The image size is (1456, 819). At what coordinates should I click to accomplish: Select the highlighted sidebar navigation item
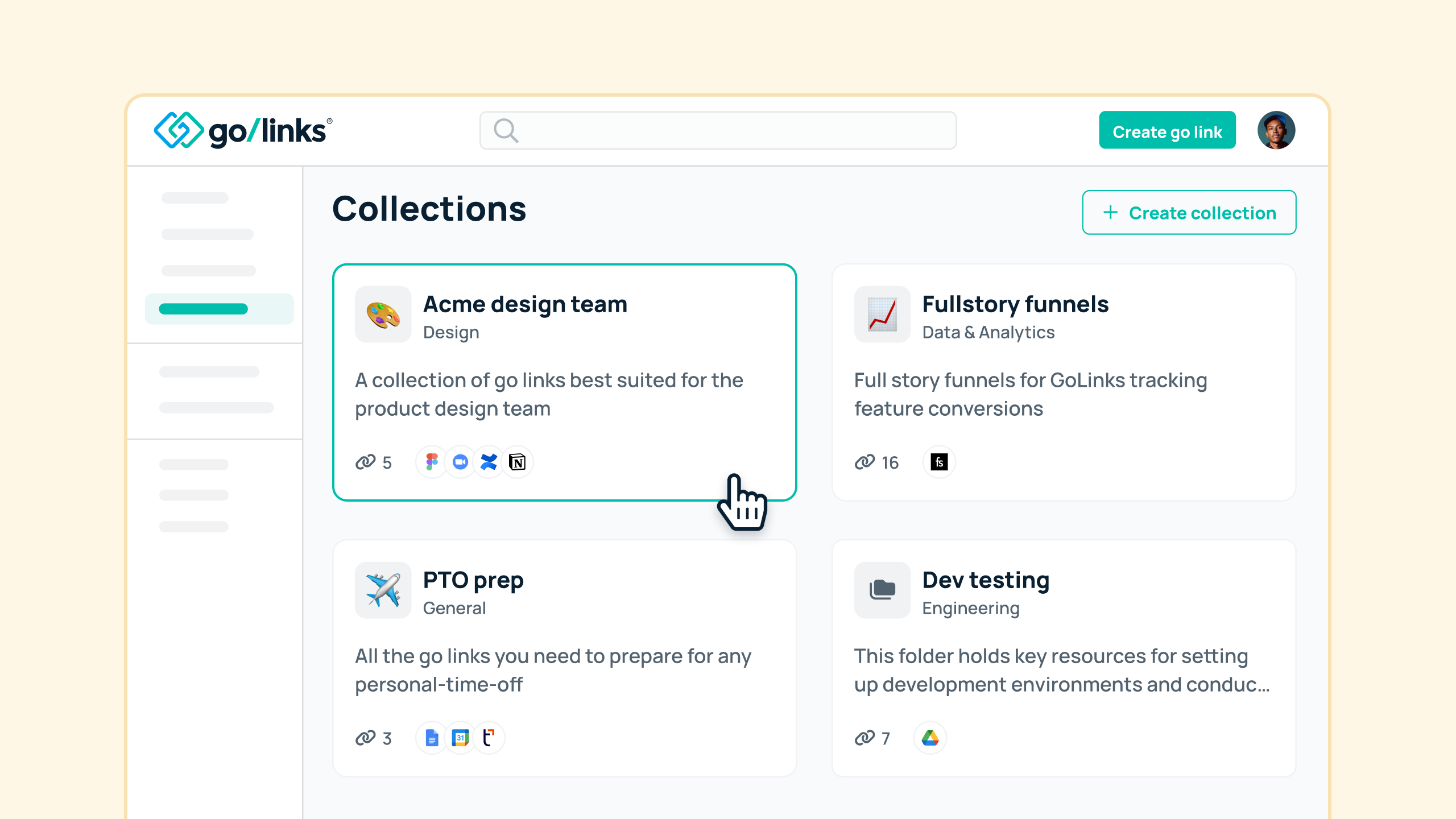pos(220,308)
